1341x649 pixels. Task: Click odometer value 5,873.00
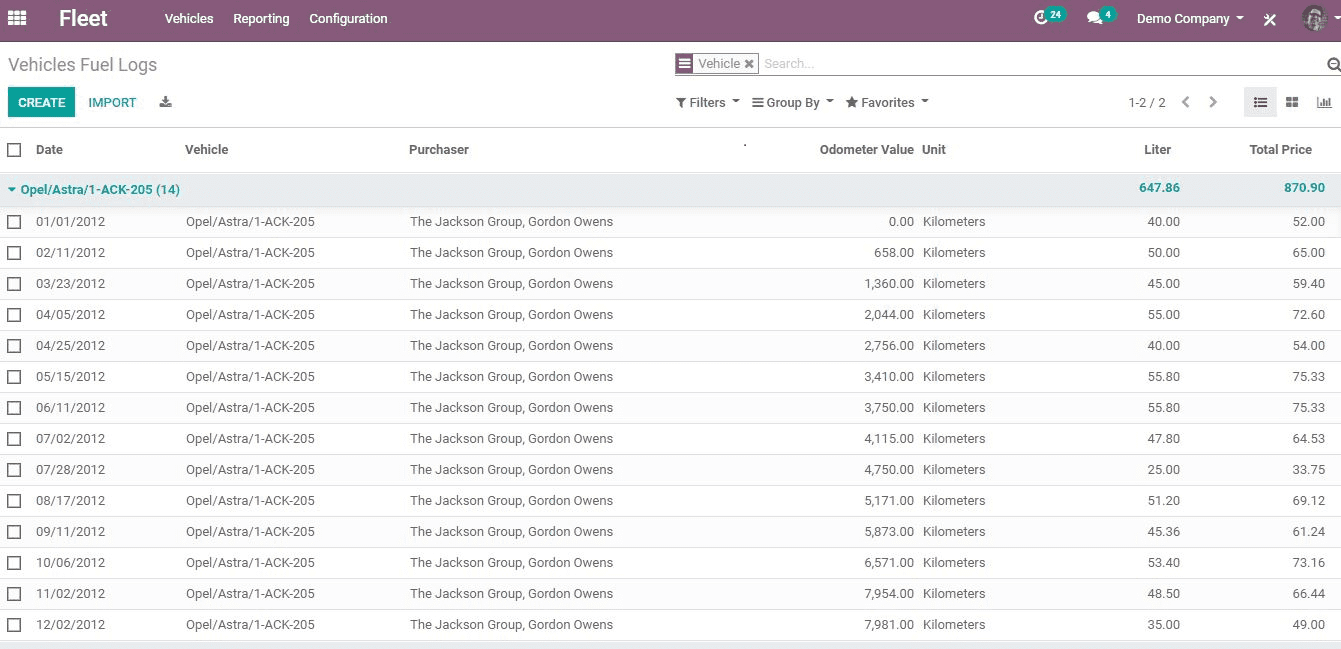point(889,532)
